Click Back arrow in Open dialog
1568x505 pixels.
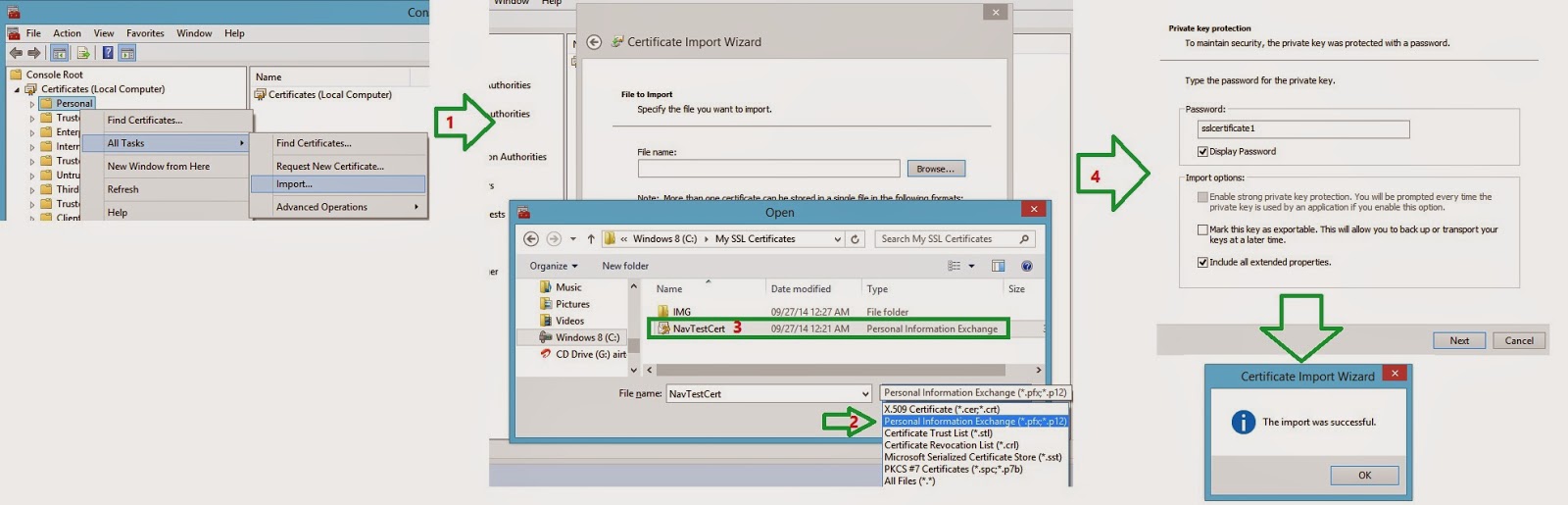point(531,239)
